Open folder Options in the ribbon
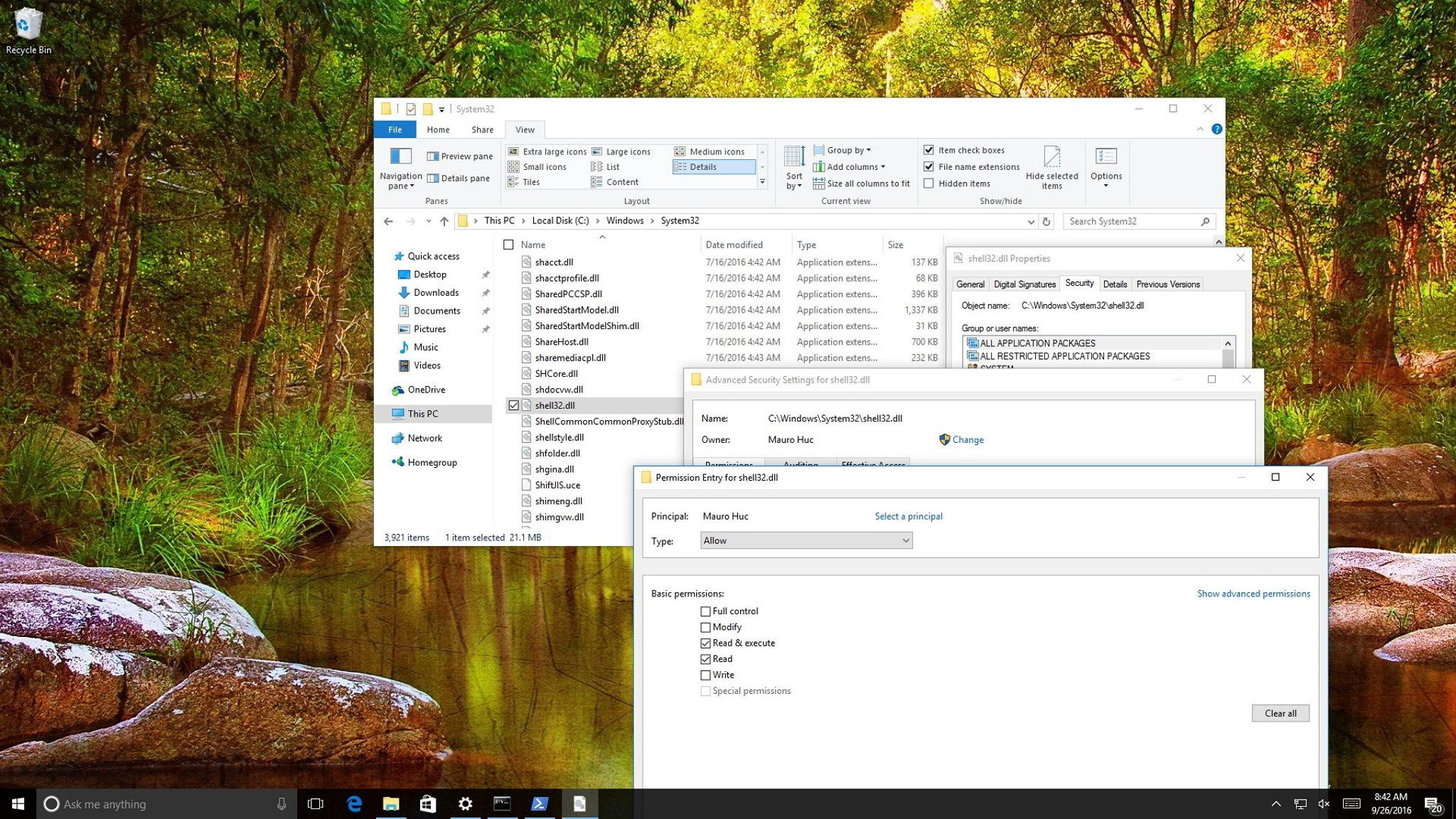The height and width of the screenshot is (819, 1456). pyautogui.click(x=1106, y=165)
